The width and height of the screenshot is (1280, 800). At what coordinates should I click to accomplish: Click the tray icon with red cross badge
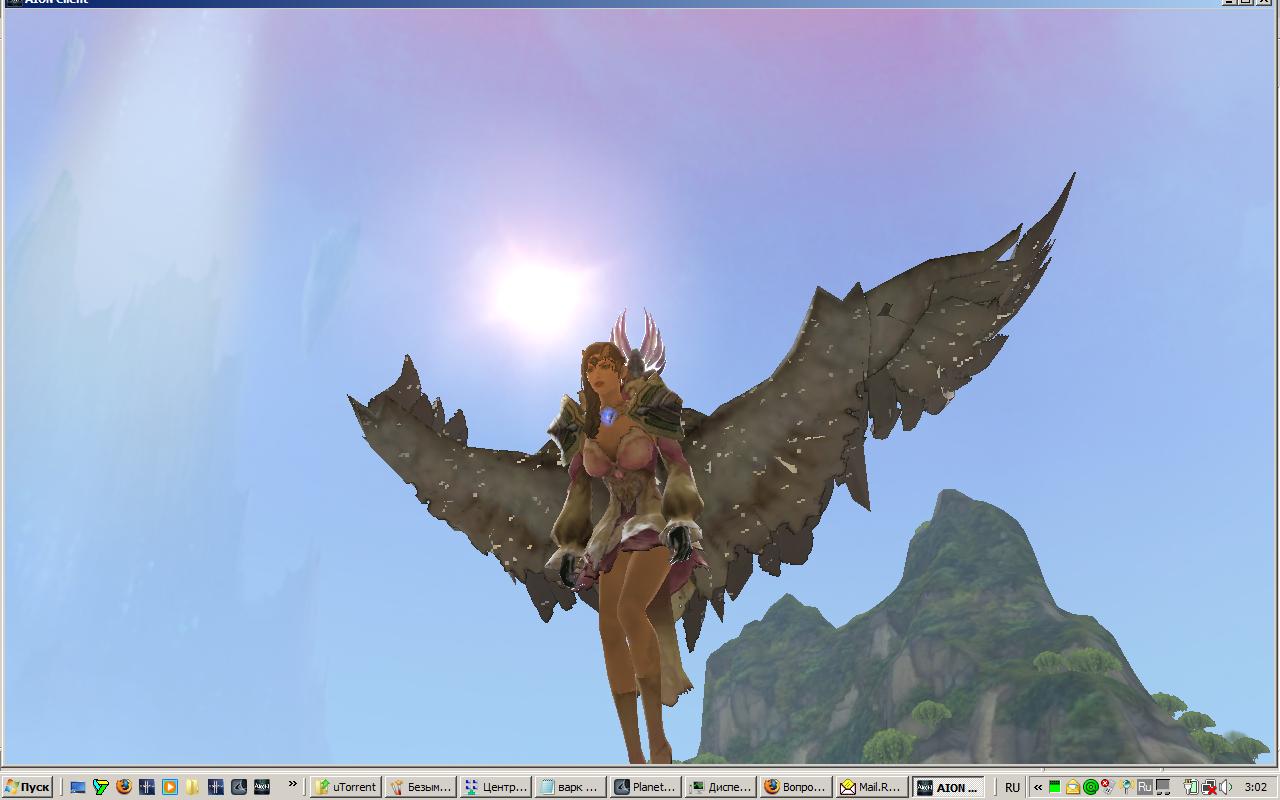point(1108,787)
